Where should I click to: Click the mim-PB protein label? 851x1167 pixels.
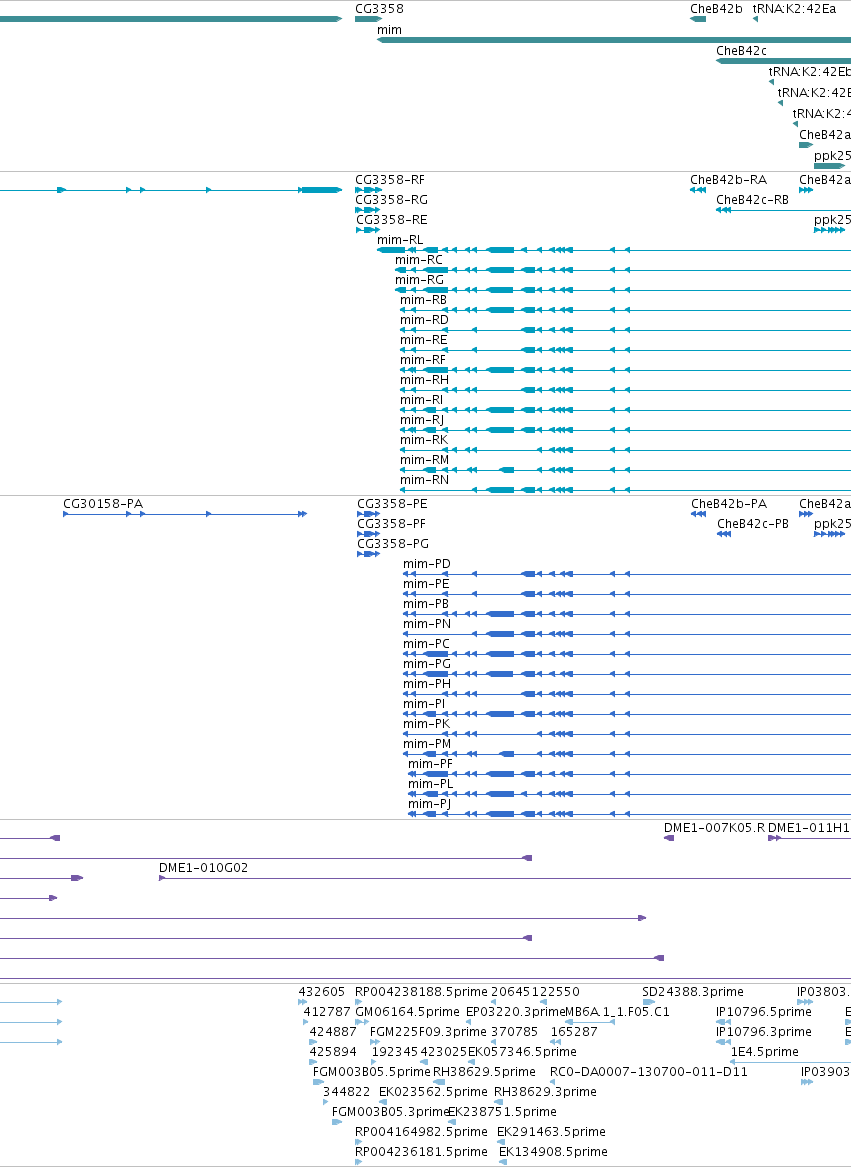click(x=426, y=604)
